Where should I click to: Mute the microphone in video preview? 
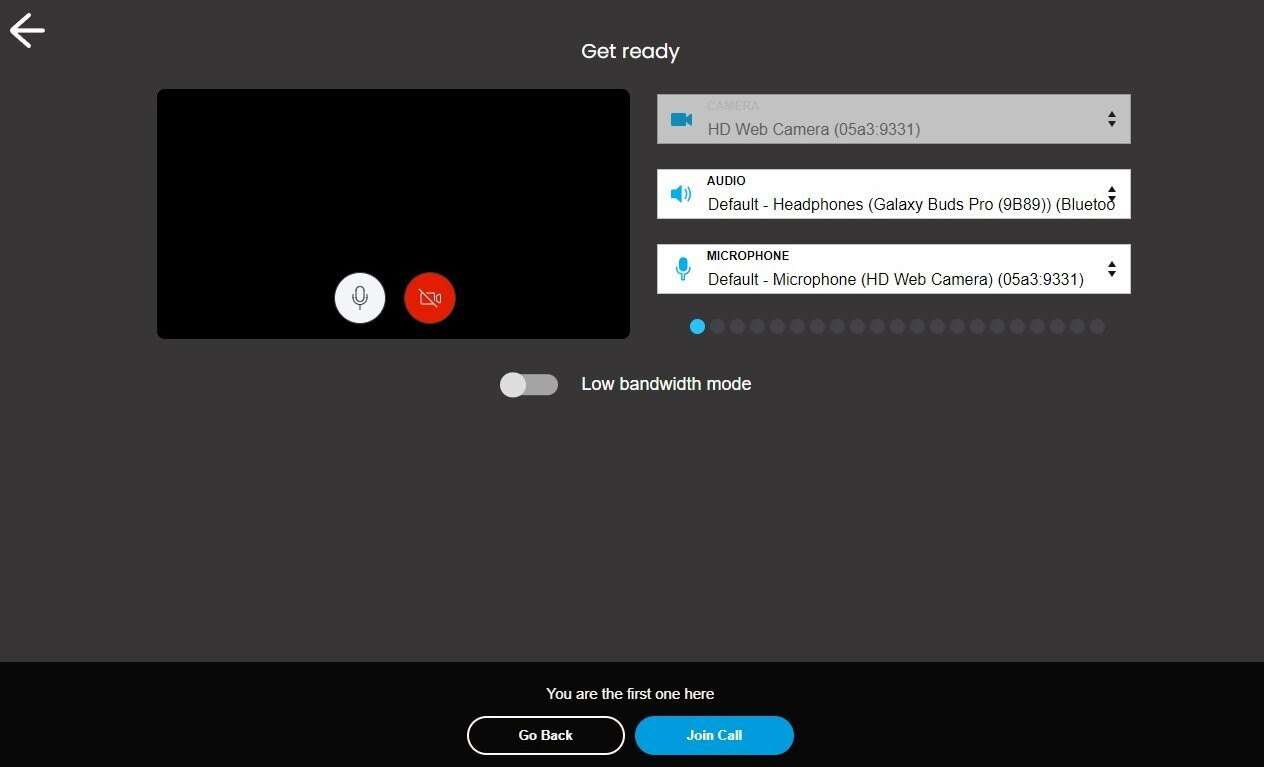click(x=360, y=298)
